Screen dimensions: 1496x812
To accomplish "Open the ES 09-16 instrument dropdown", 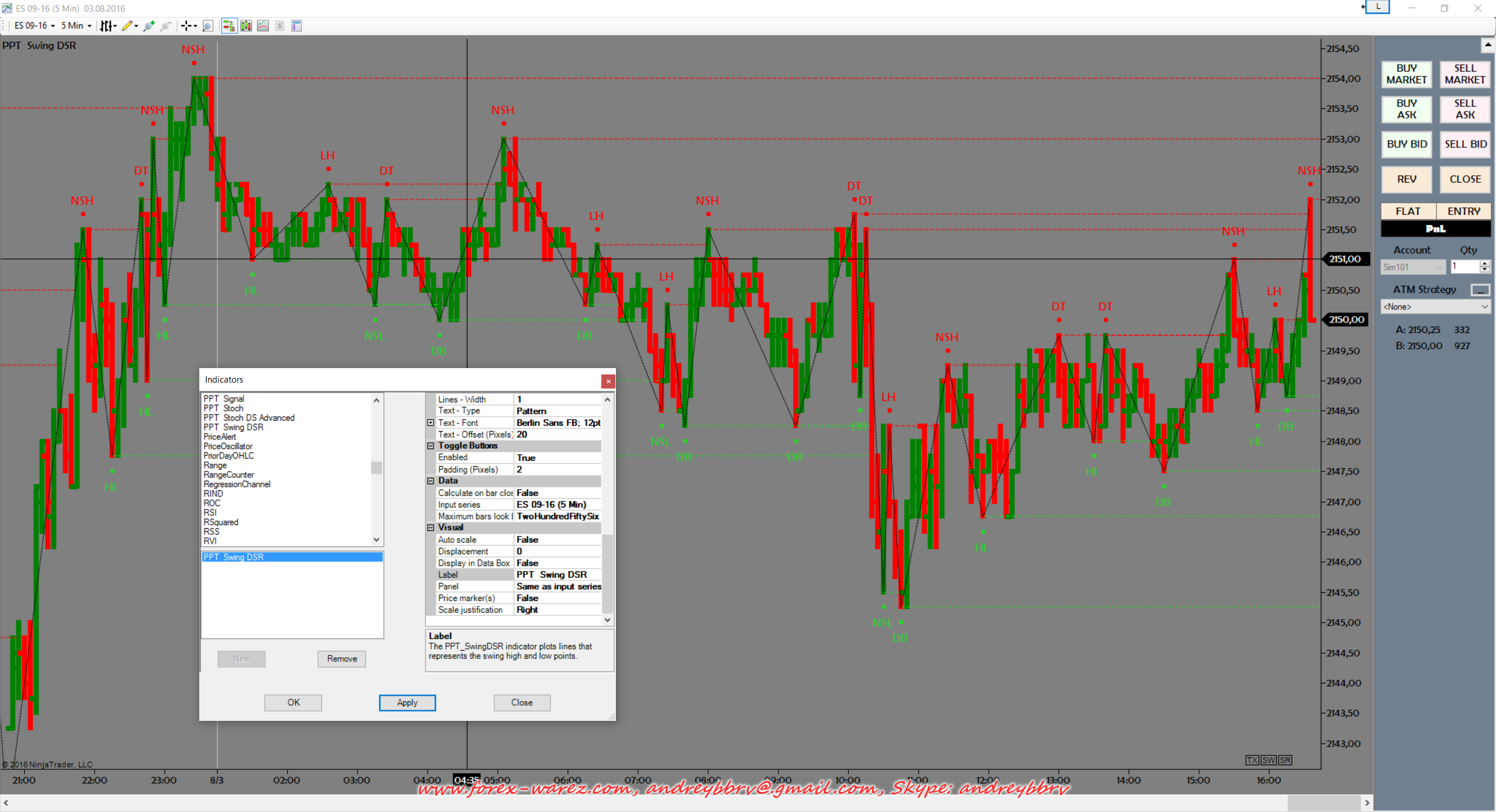I will point(35,26).
